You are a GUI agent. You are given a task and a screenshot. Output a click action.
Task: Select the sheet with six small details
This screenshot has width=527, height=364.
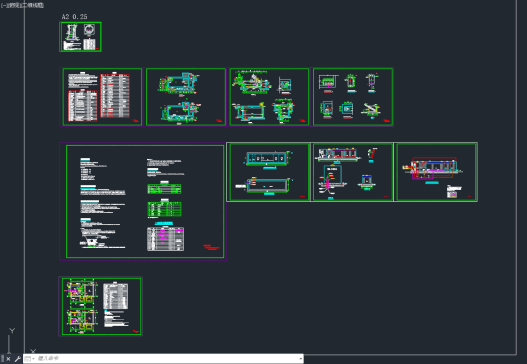(x=353, y=97)
